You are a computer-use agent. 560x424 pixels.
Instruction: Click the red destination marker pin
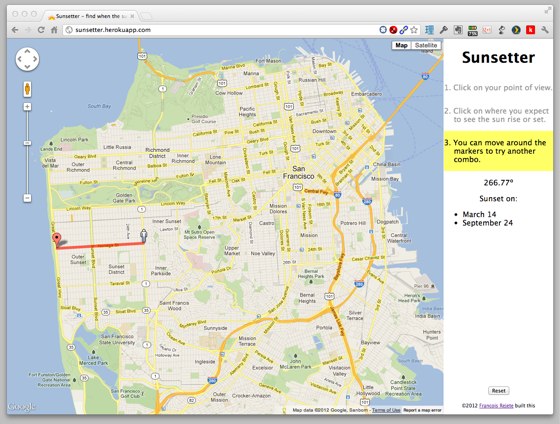pos(56,240)
